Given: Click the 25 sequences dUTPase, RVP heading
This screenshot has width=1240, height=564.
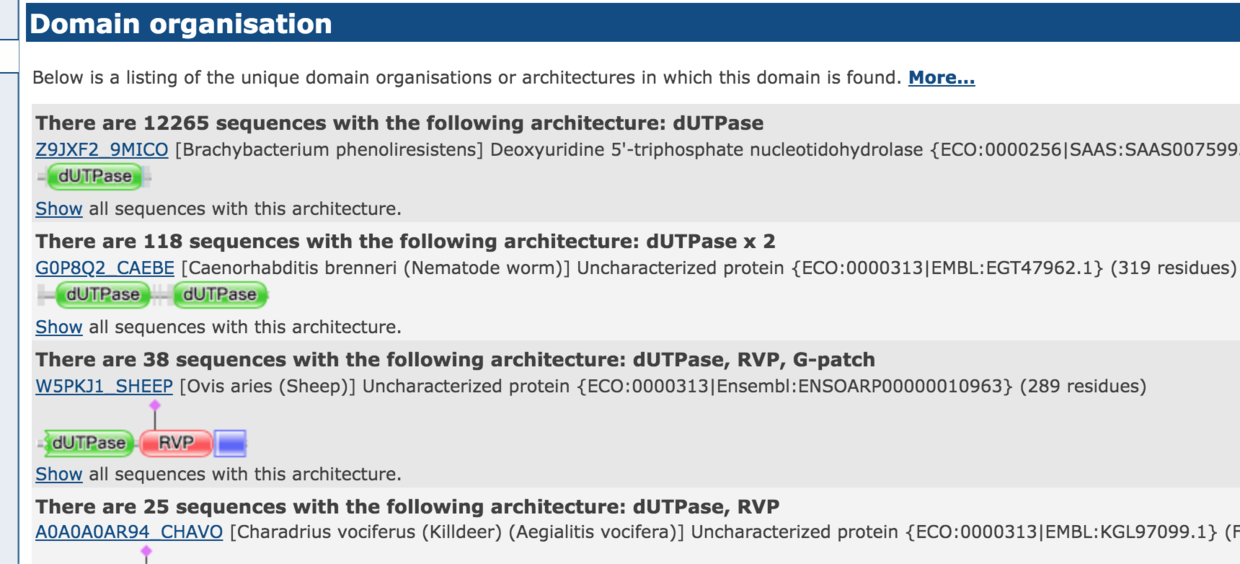Looking at the screenshot, I should 407,506.
